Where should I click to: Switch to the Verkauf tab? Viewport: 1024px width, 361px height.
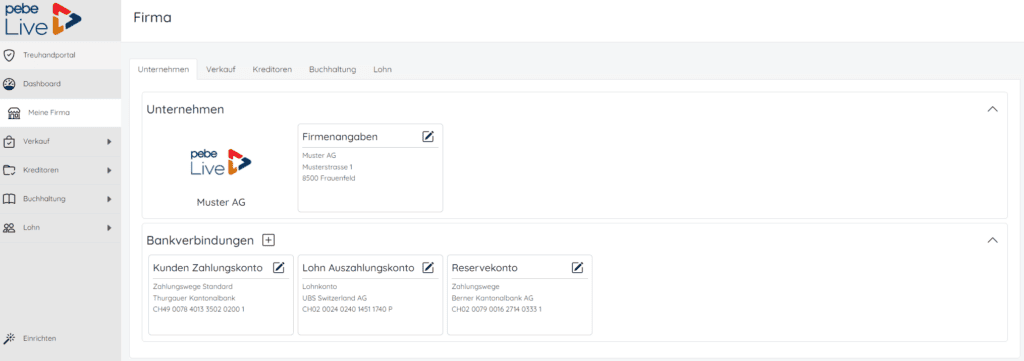pos(221,69)
